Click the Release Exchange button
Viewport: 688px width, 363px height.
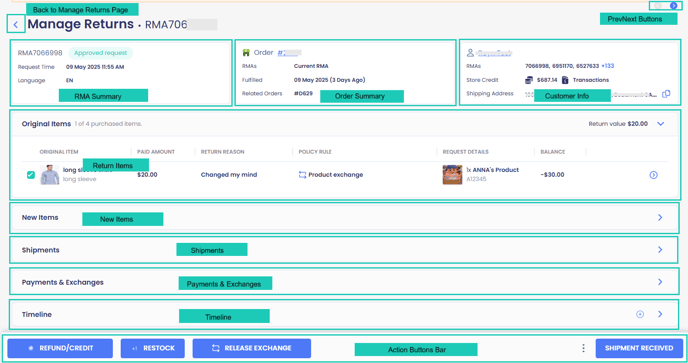[x=252, y=348]
